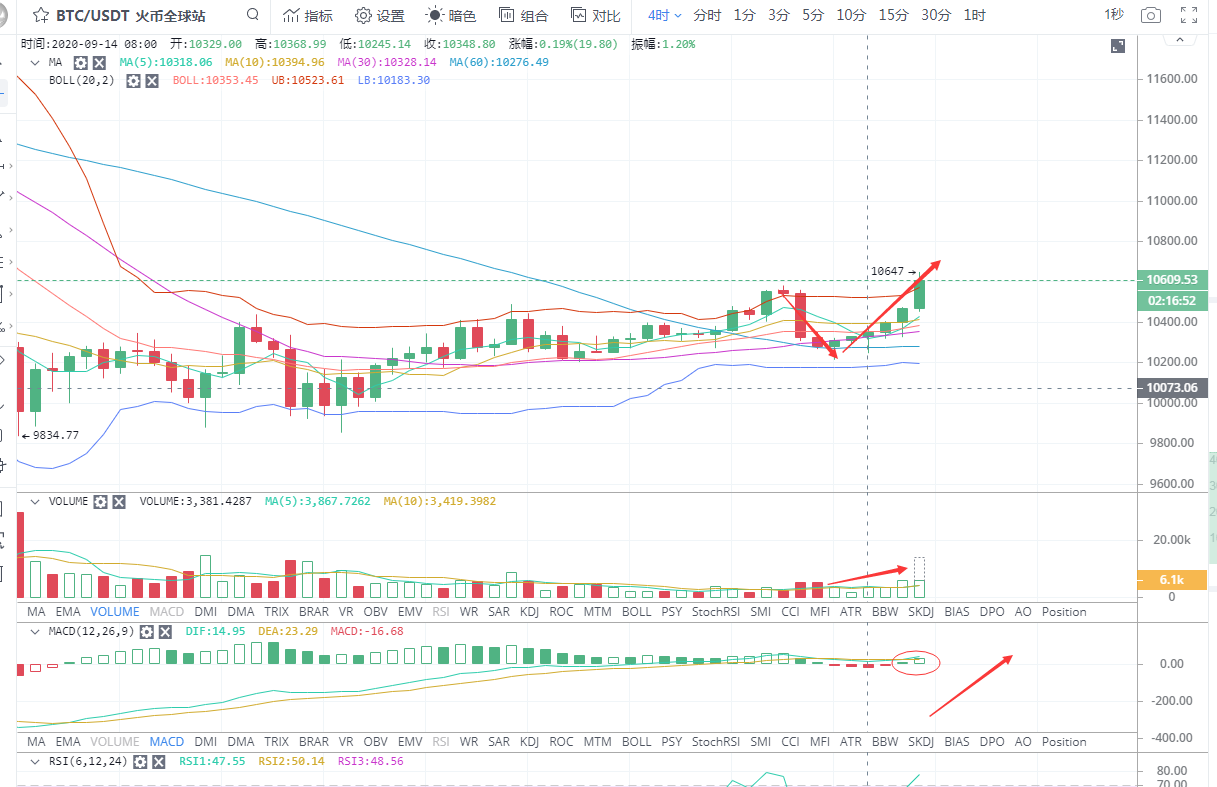
Task: Switch to 15分 timeframe
Action: click(x=893, y=15)
